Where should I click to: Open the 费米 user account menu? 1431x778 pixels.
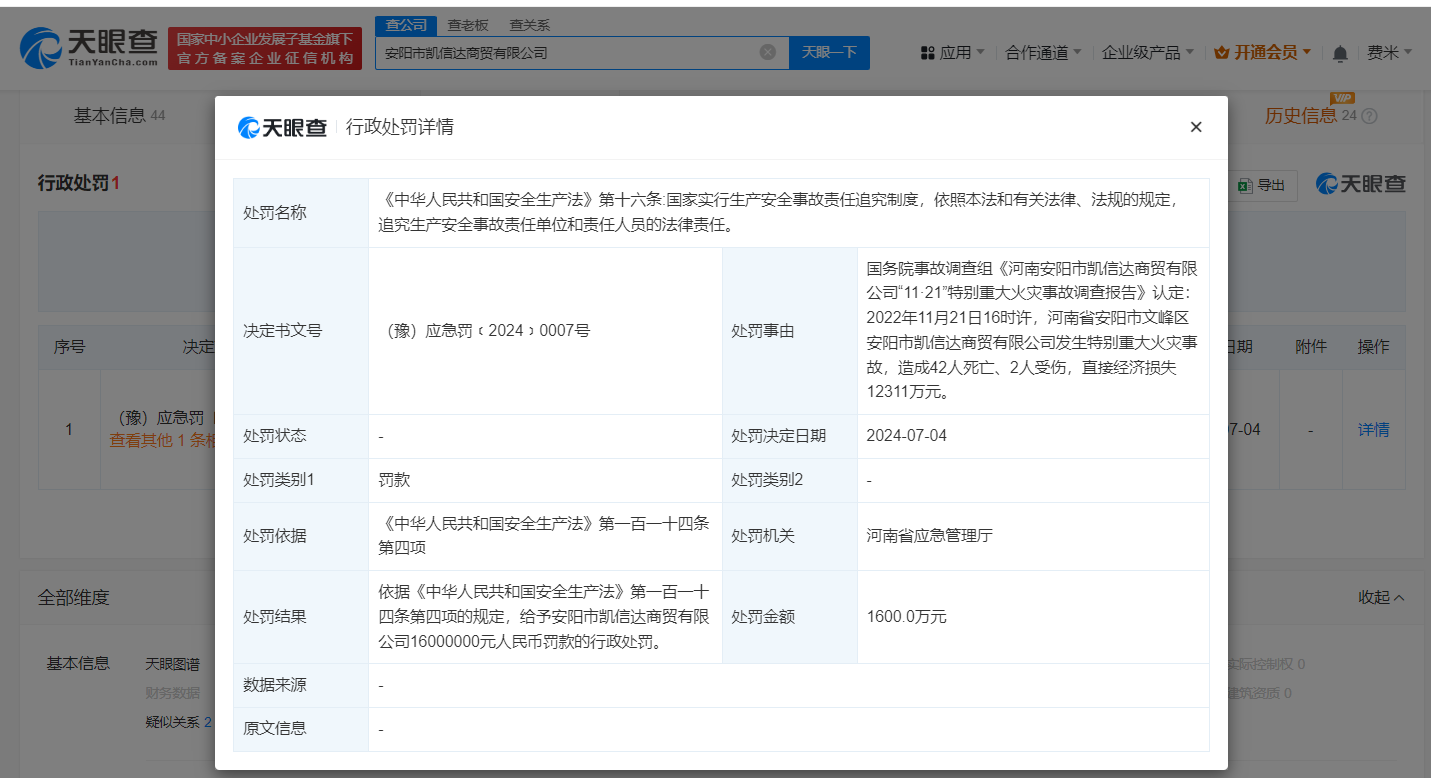click(x=1389, y=52)
